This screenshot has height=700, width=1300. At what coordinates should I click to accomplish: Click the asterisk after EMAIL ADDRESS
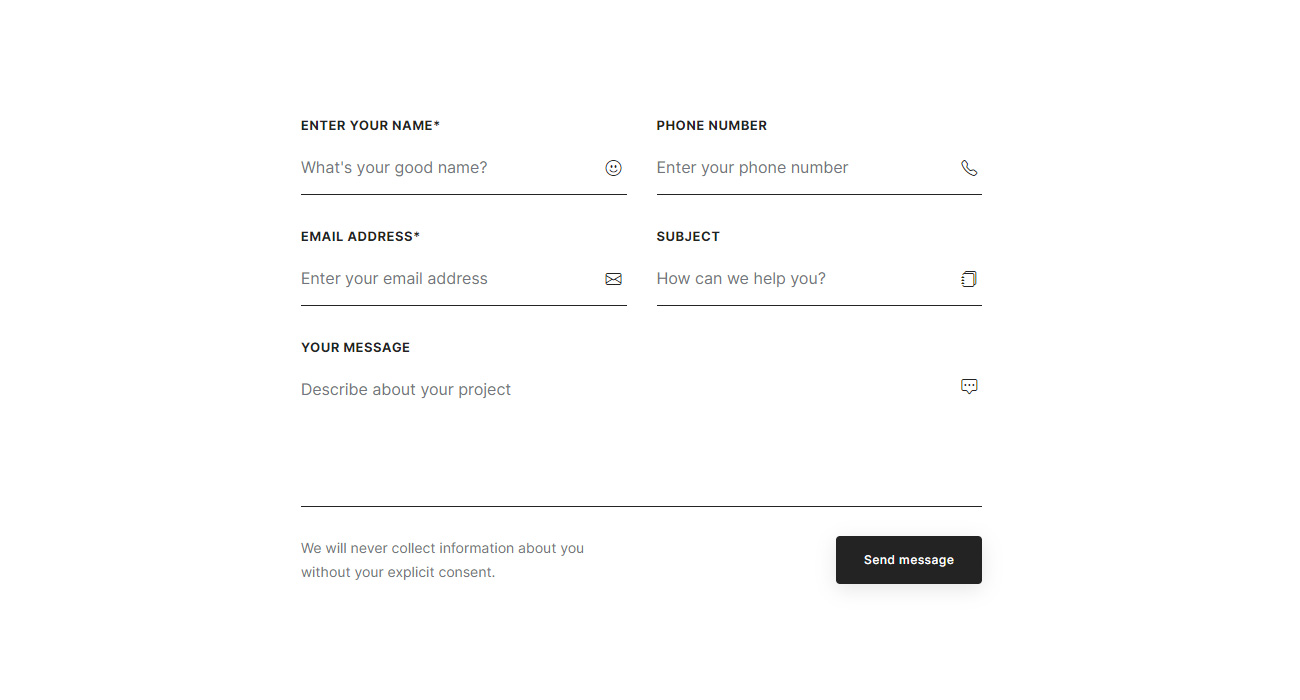[417, 236]
